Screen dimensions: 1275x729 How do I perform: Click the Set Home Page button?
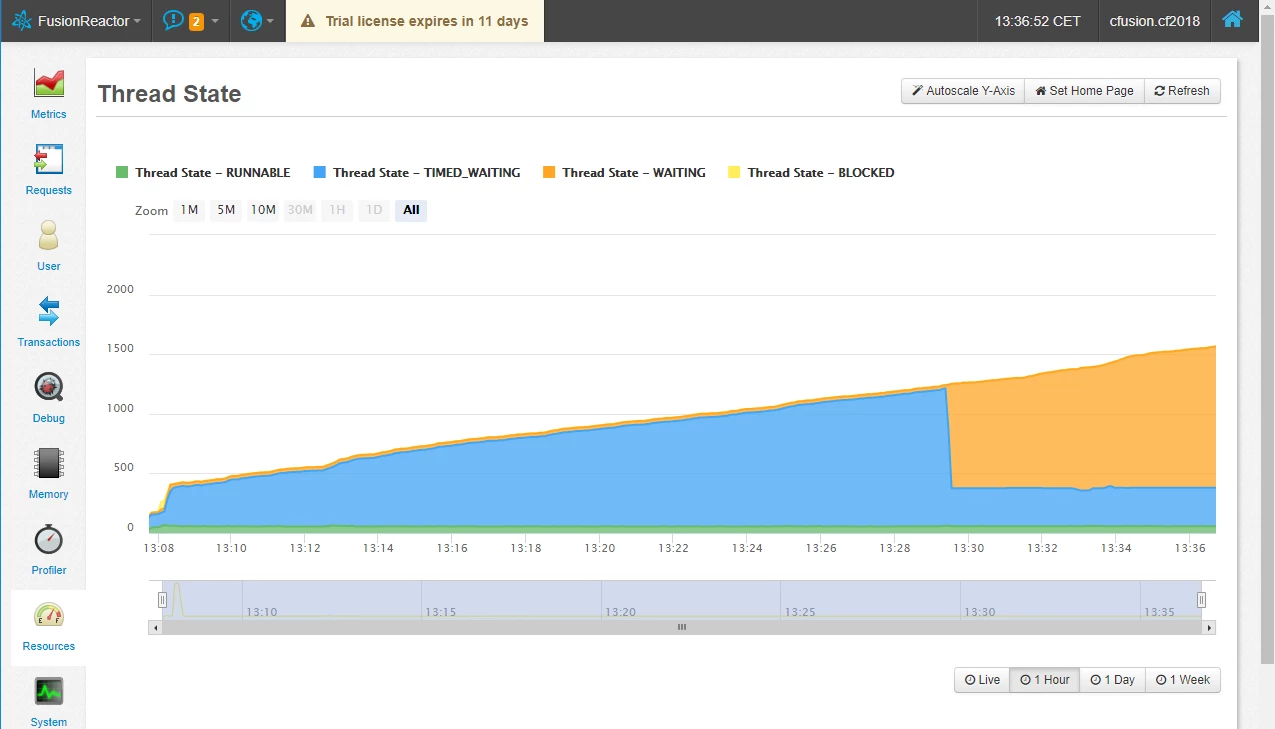tap(1084, 91)
